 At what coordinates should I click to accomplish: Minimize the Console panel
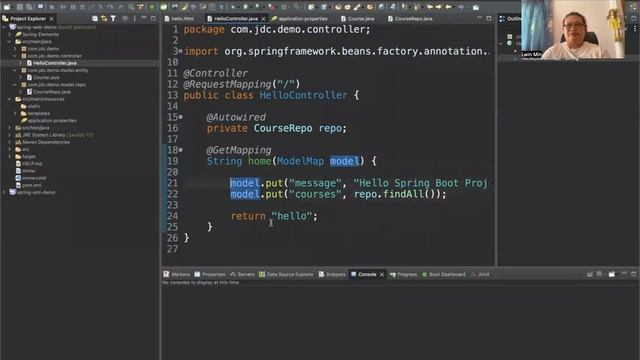tap(624, 274)
